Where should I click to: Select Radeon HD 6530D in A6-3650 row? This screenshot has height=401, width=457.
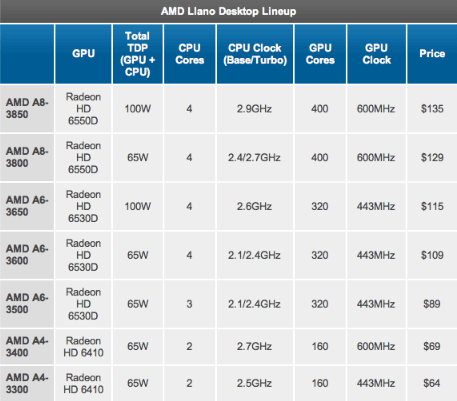click(x=83, y=206)
